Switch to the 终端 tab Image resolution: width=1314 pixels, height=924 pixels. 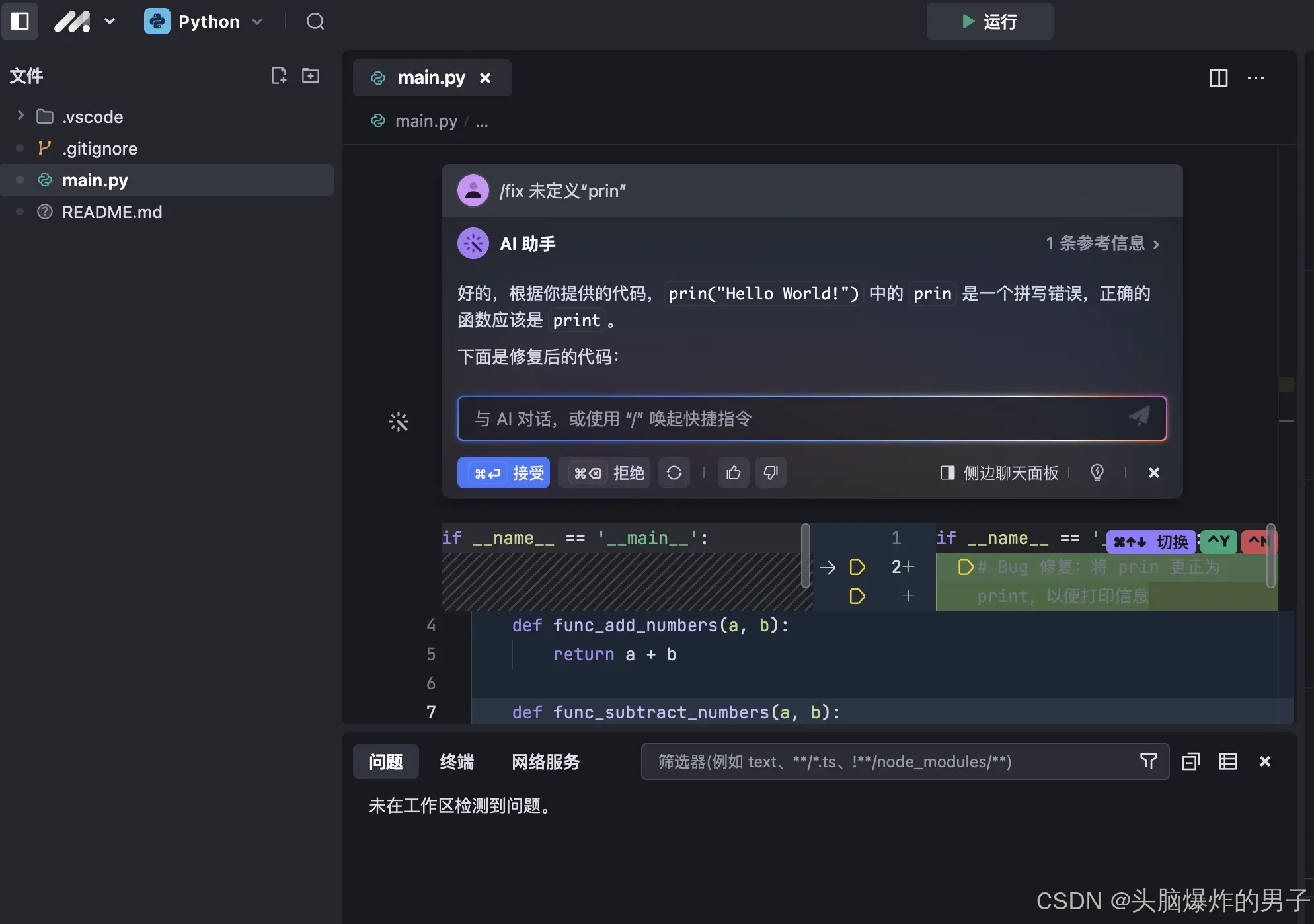(x=456, y=761)
